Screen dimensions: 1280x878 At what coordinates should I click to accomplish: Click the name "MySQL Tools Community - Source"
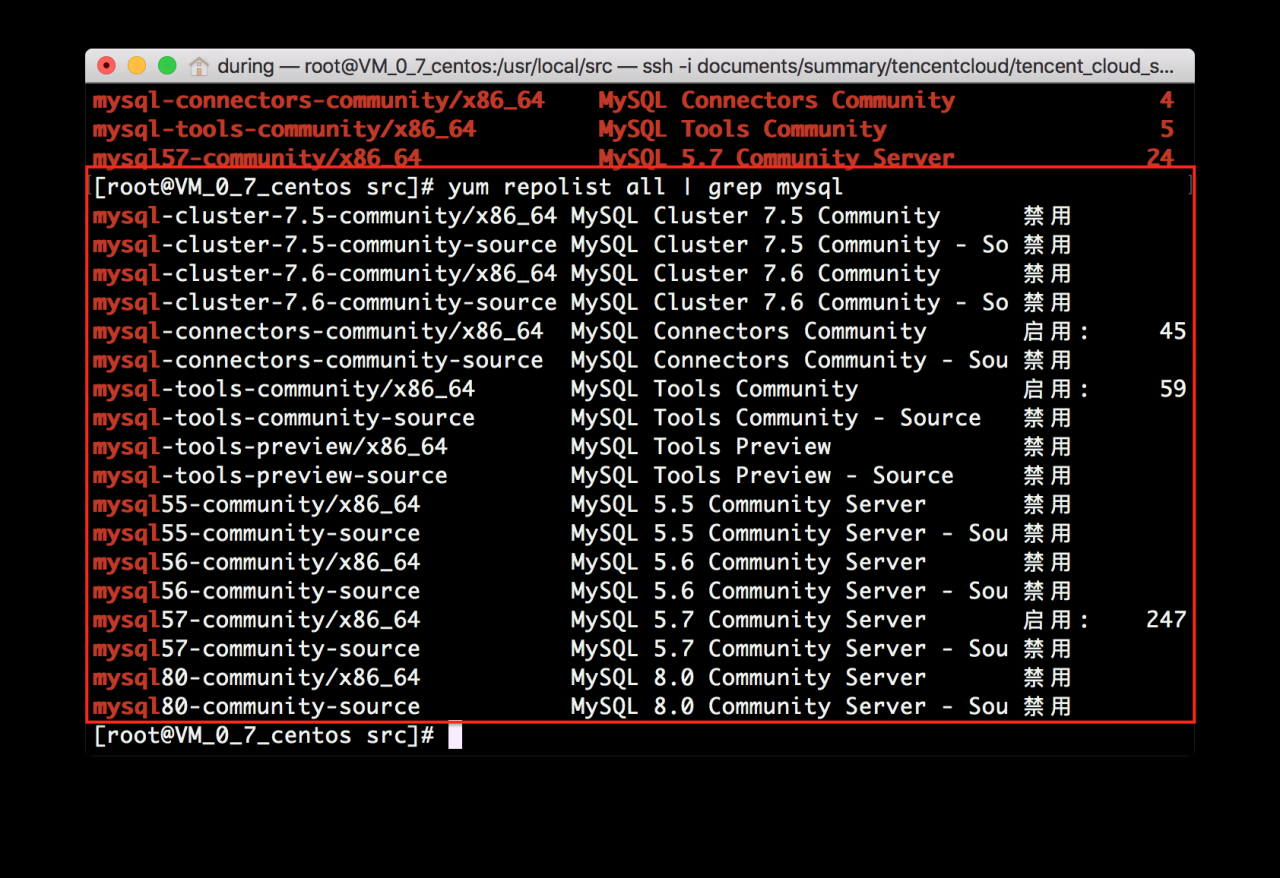coord(776,419)
